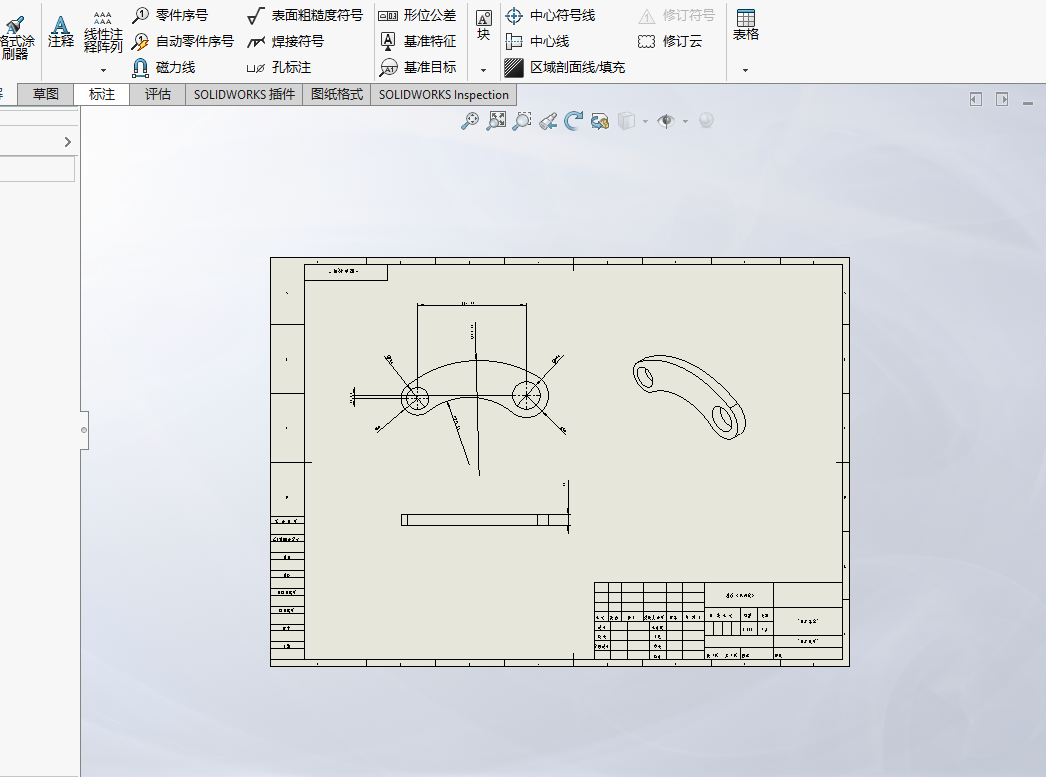Image resolution: width=1046 pixels, height=777 pixels.
Task: Click the left panel input field
Action: point(37,169)
